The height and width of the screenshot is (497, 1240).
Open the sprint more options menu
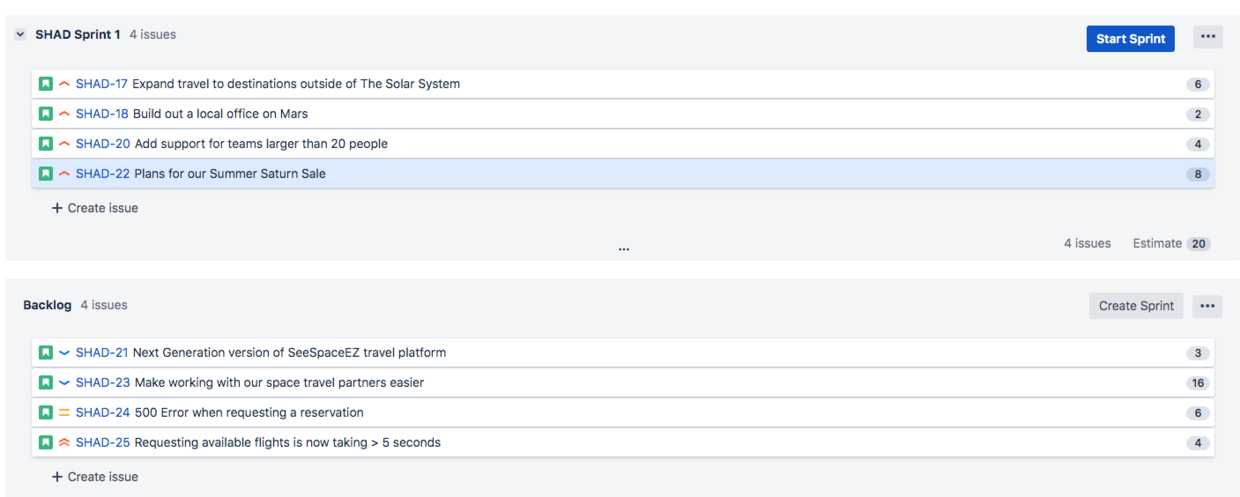[1208, 38]
